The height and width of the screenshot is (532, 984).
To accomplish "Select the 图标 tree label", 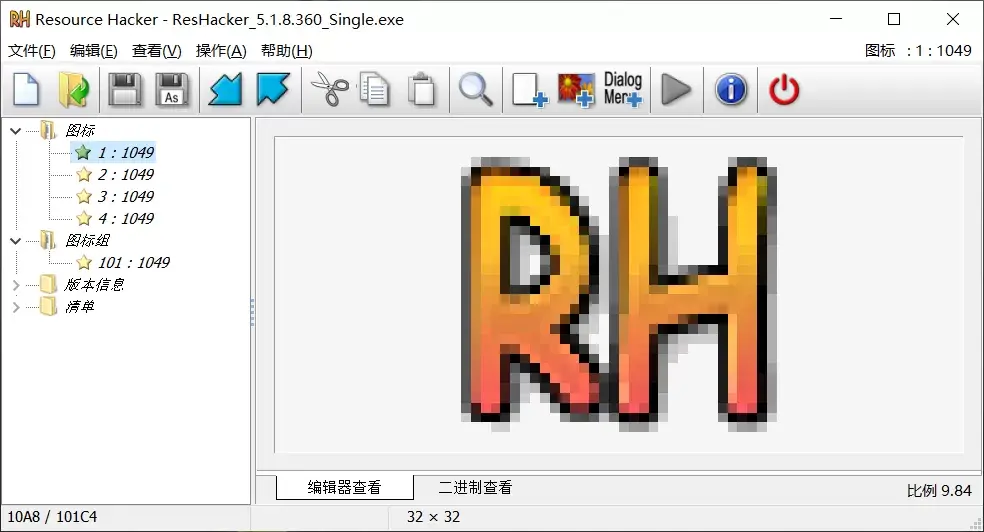I will click(x=80, y=130).
